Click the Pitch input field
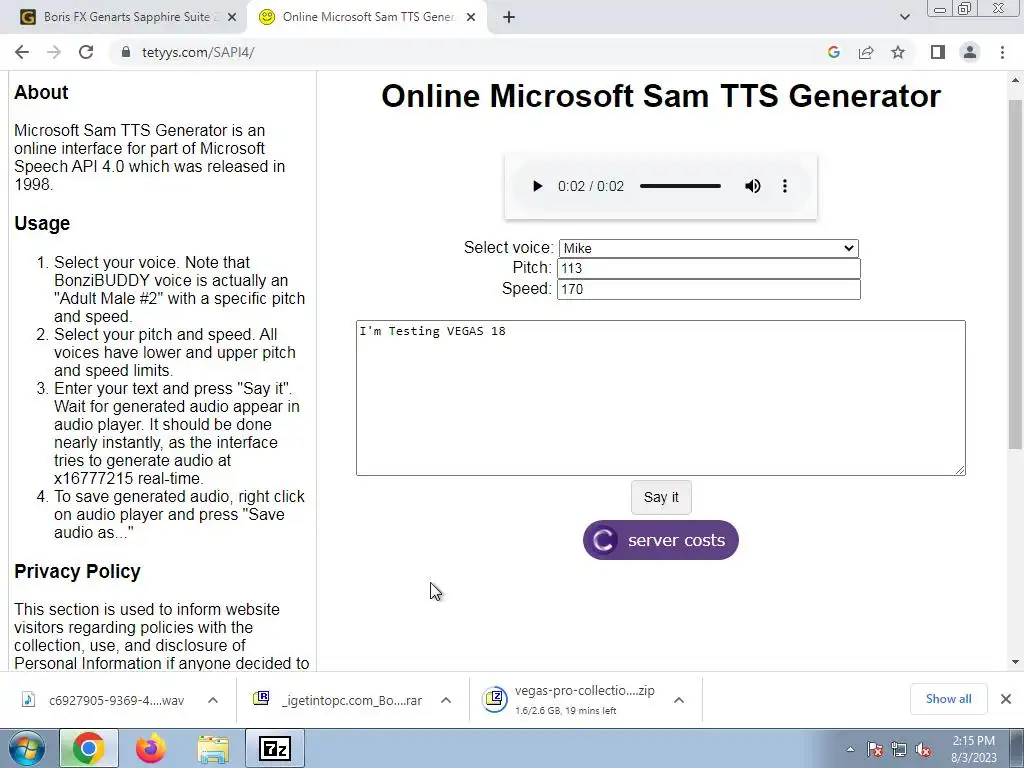The image size is (1024, 768). coord(709,268)
